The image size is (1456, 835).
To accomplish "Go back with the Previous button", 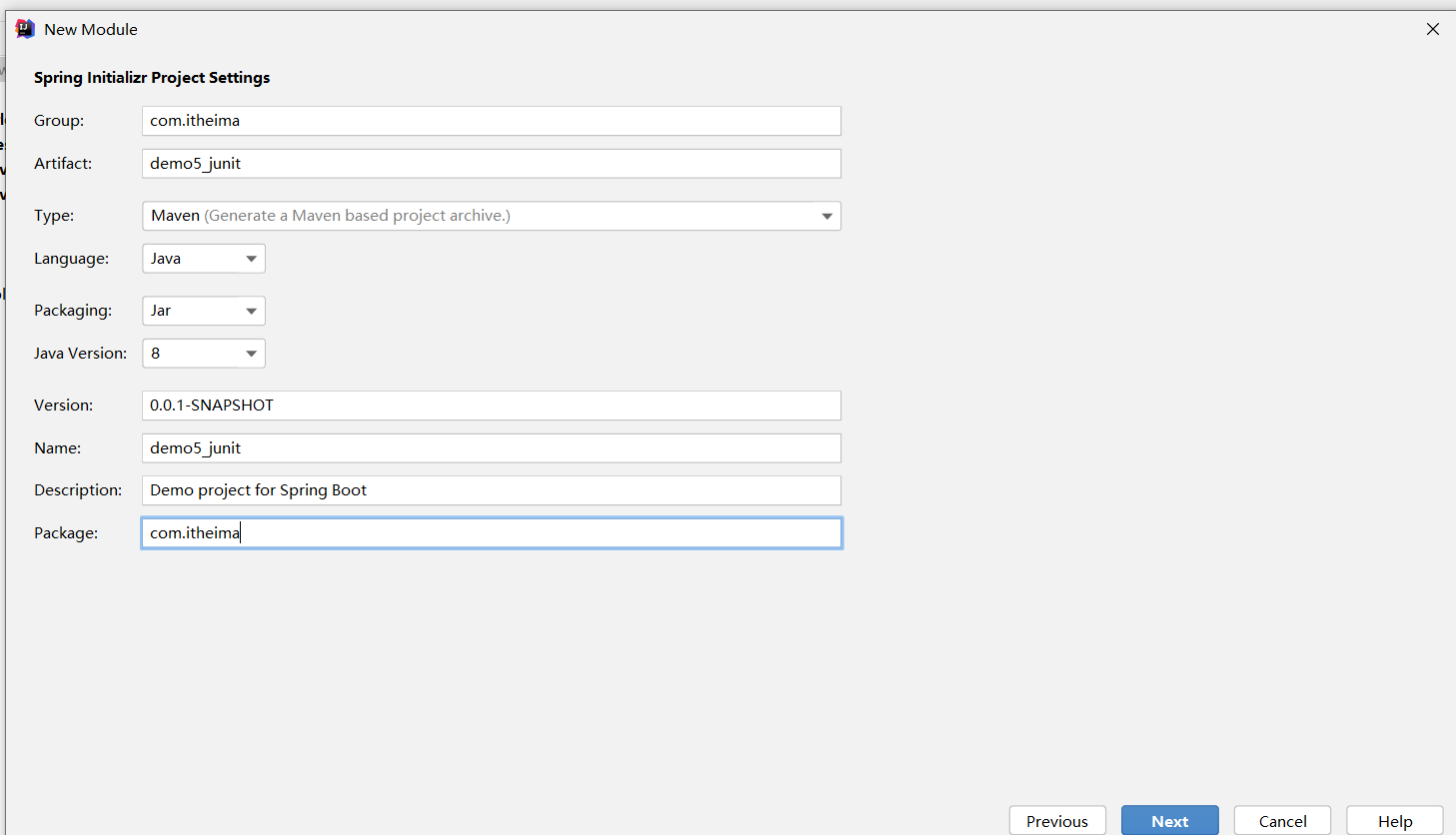I will coord(1056,821).
